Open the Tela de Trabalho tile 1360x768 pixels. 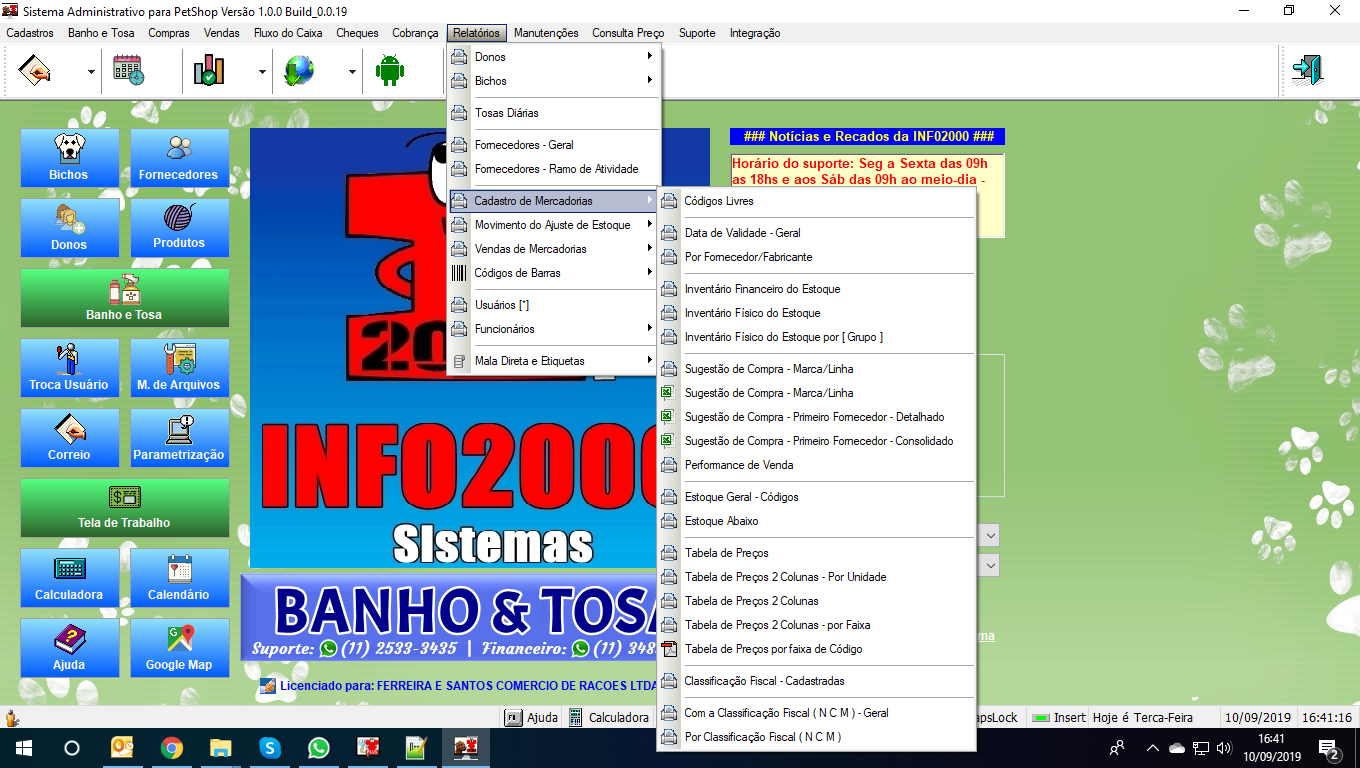(x=124, y=508)
